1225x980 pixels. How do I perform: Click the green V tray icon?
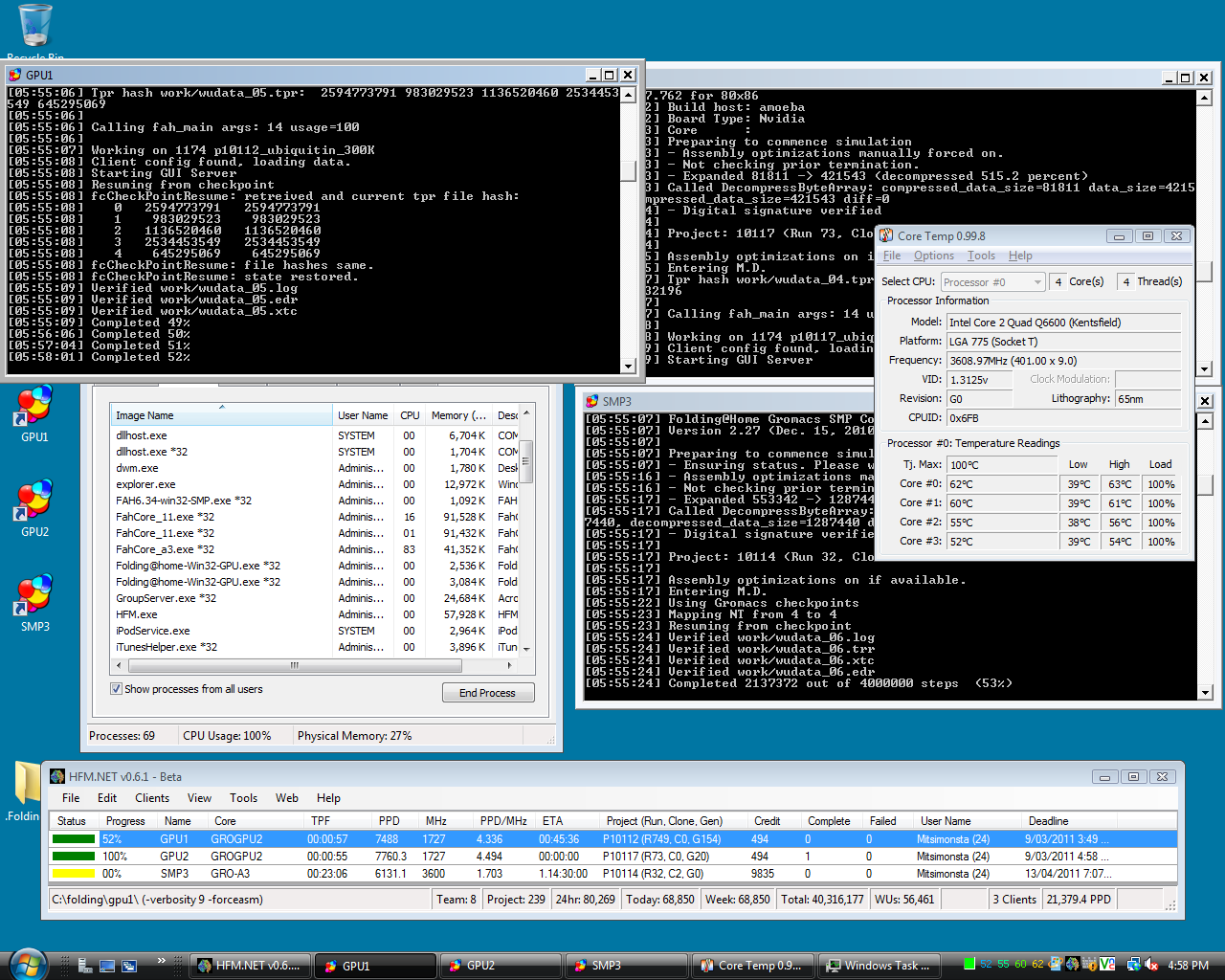pyautogui.click(x=1107, y=965)
